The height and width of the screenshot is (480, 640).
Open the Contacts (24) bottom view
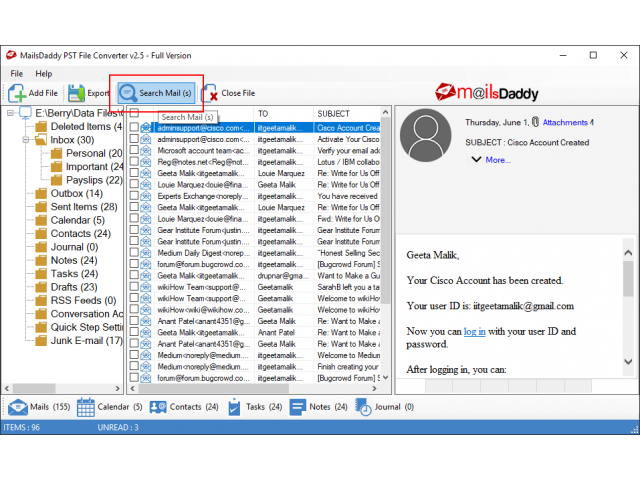tap(184, 407)
